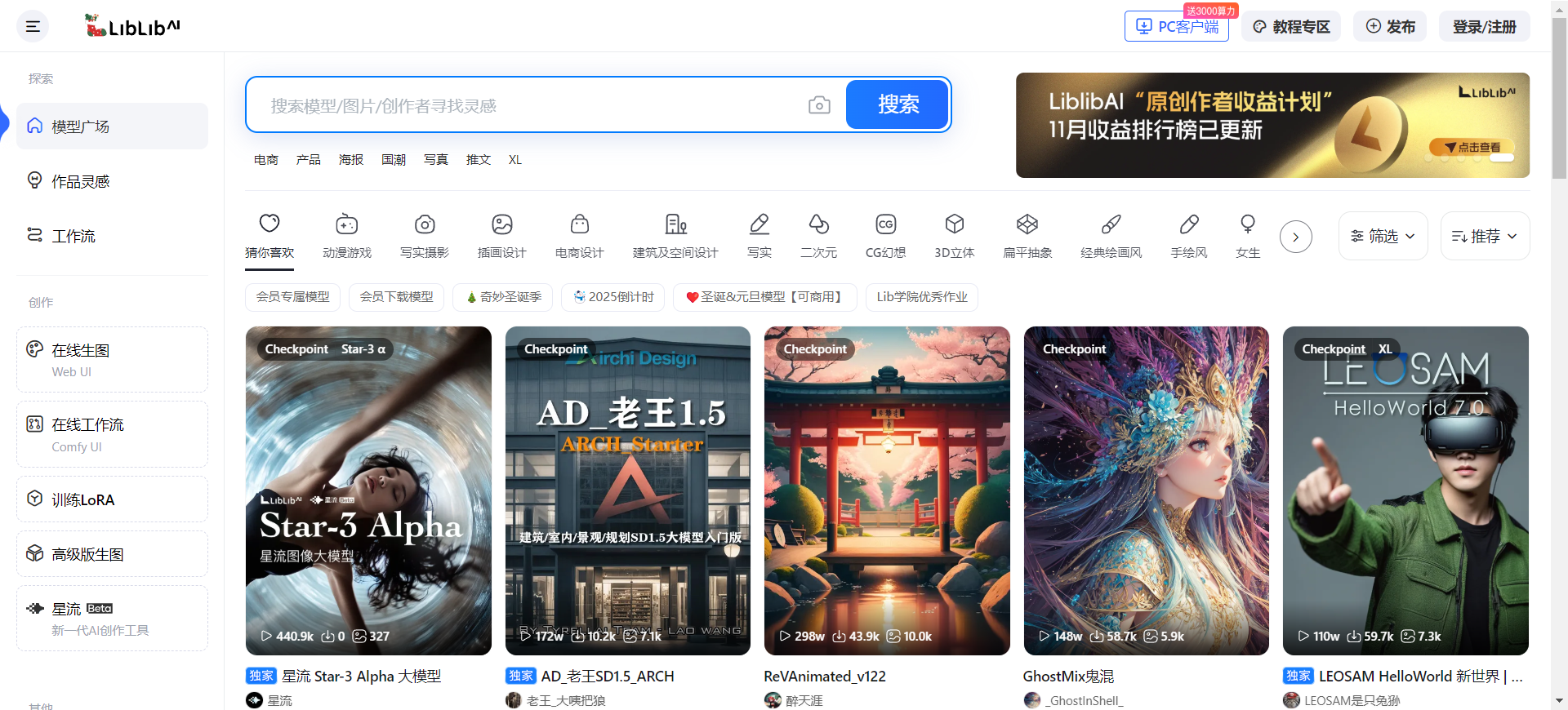
Task: Open the AD_老王1.5 ARCH model thumbnail
Action: (x=628, y=490)
